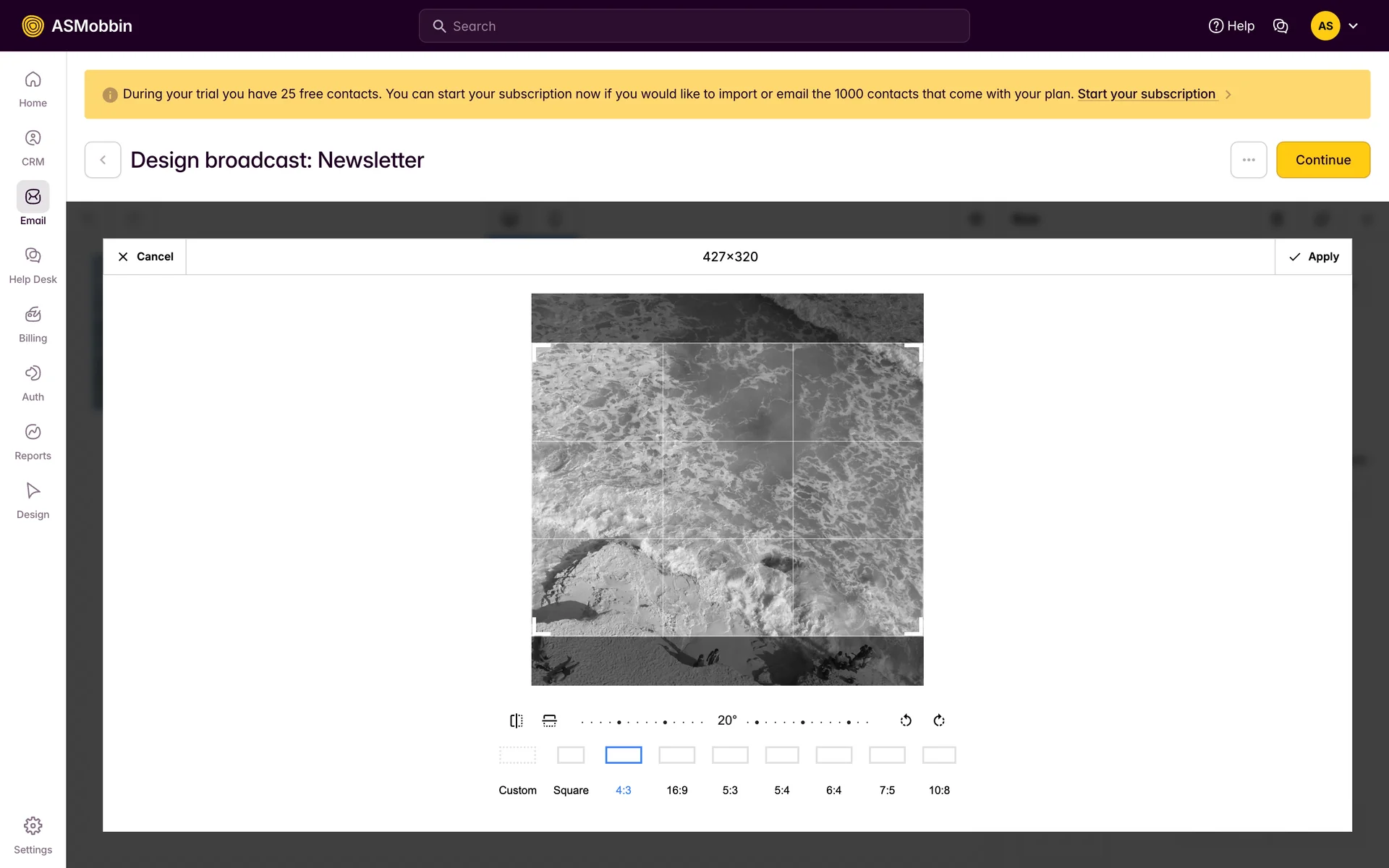Open chat messages icon in header
The height and width of the screenshot is (868, 1389).
coord(1280,26)
